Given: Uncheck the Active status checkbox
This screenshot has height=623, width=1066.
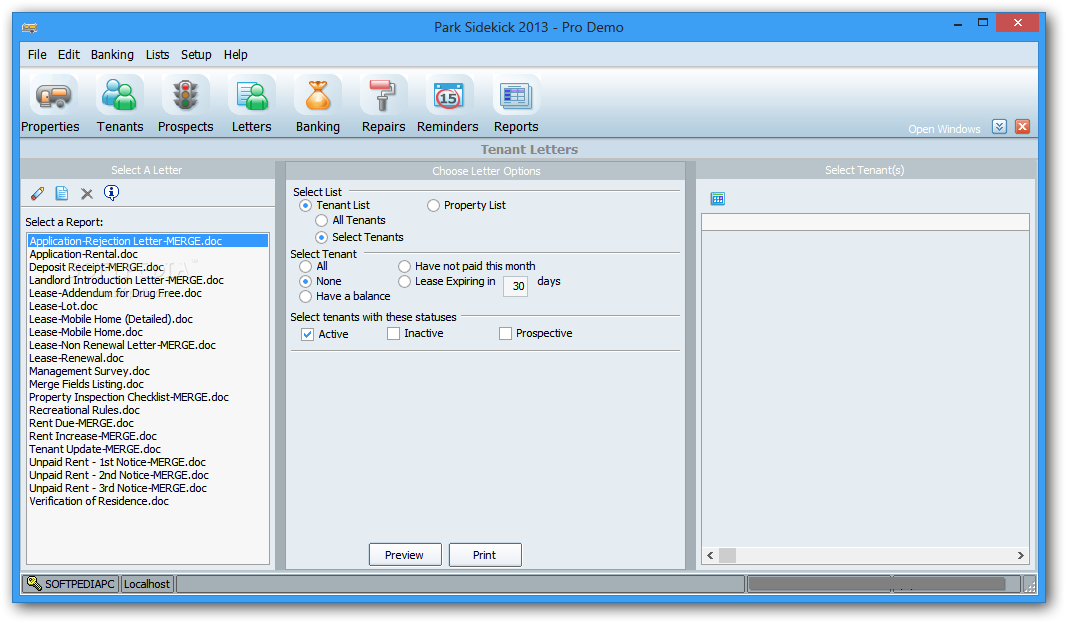Looking at the screenshot, I should pyautogui.click(x=308, y=335).
